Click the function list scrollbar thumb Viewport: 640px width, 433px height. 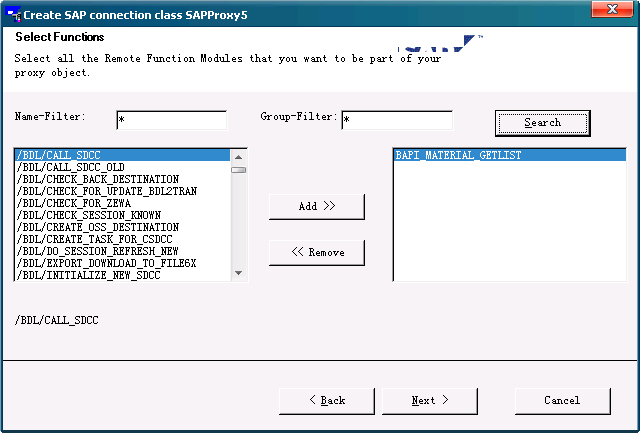[x=239, y=170]
